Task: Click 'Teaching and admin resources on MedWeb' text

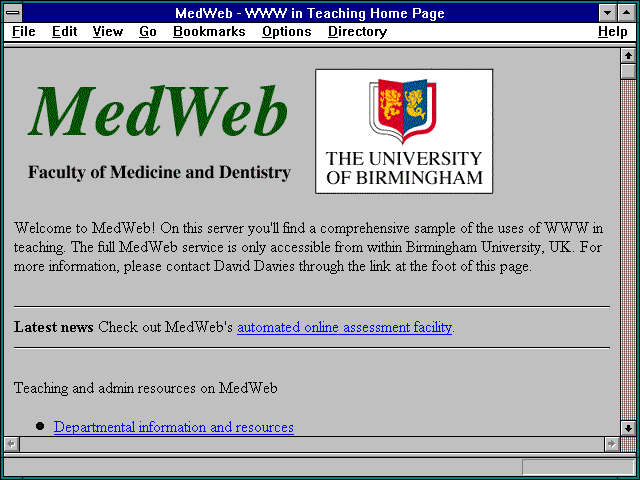Action: click(x=146, y=388)
